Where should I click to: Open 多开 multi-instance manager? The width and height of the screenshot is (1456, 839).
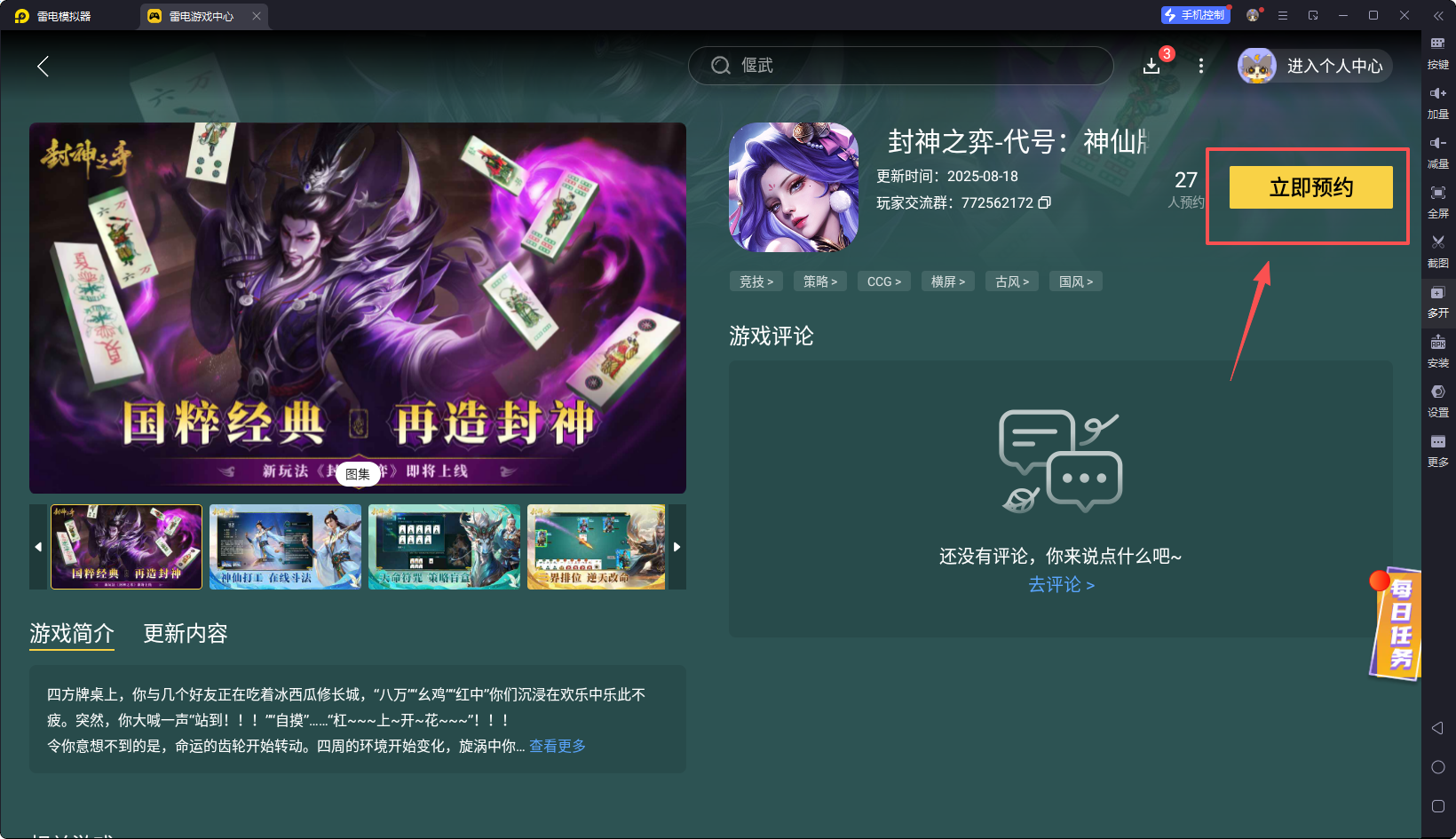click(1438, 302)
